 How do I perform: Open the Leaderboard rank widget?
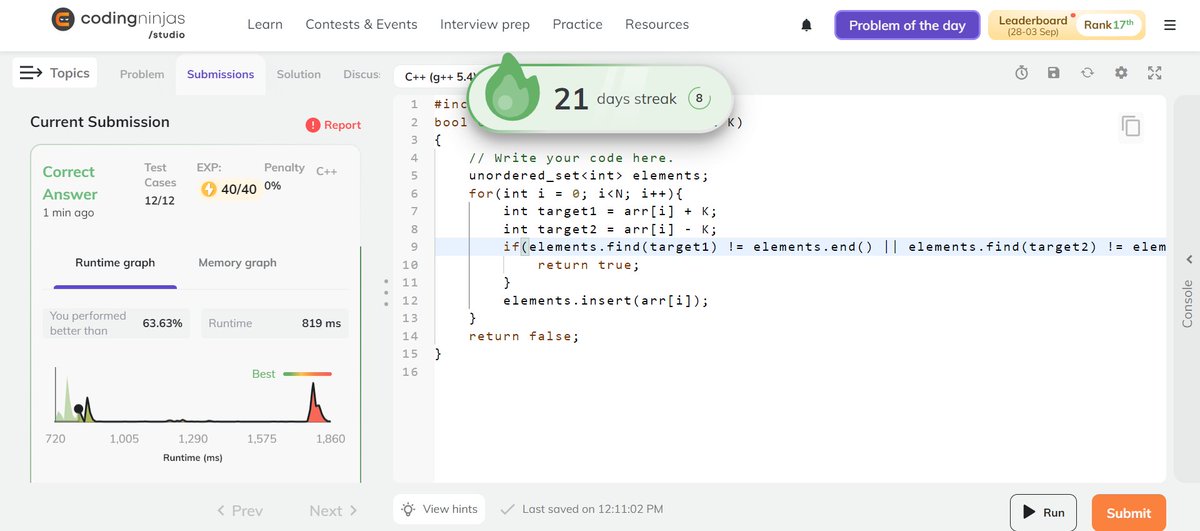[1066, 25]
